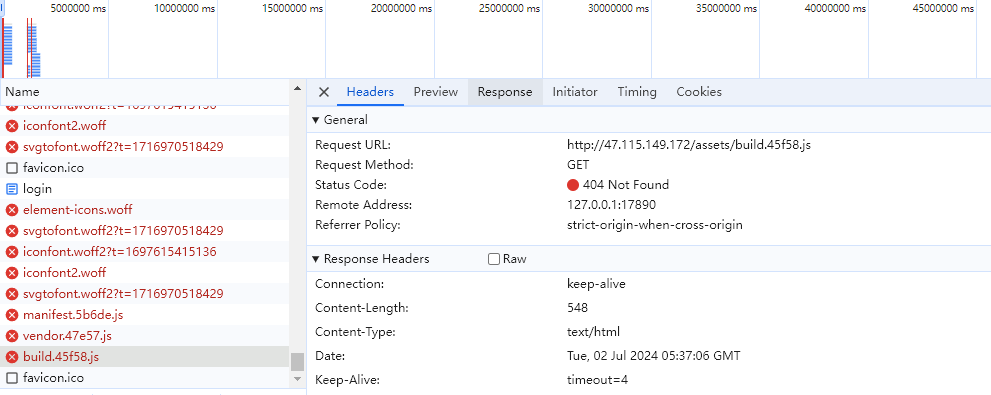Close the request details pane

click(324, 92)
